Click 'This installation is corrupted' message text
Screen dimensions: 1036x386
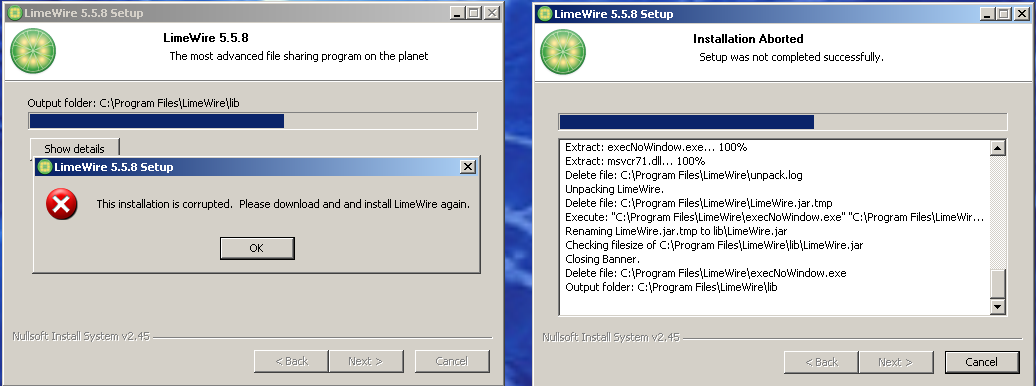click(x=283, y=204)
